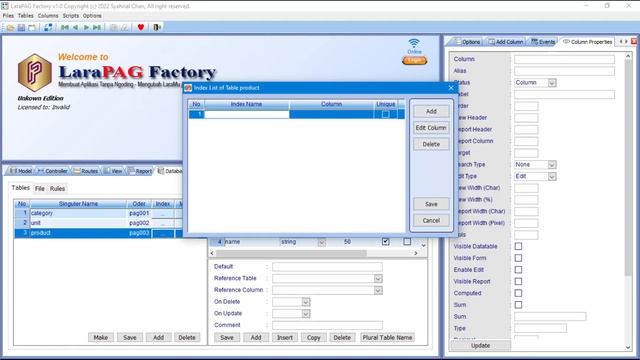640x360 pixels.
Task: Toggle Unique checkbox in index row 1
Action: click(x=385, y=115)
